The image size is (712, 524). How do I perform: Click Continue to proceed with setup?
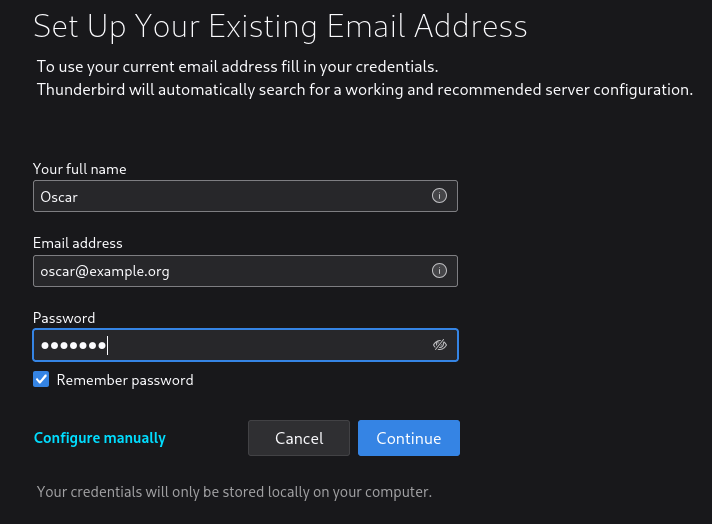408,438
